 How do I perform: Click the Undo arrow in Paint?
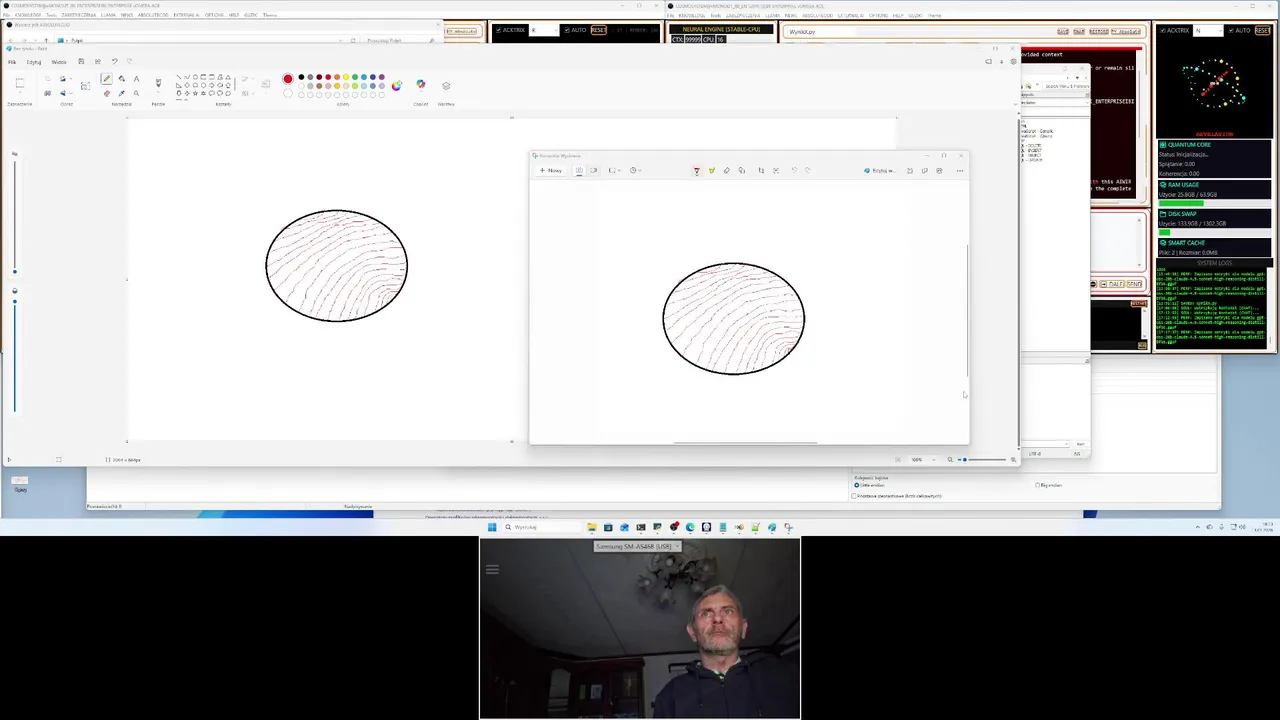tap(114, 61)
